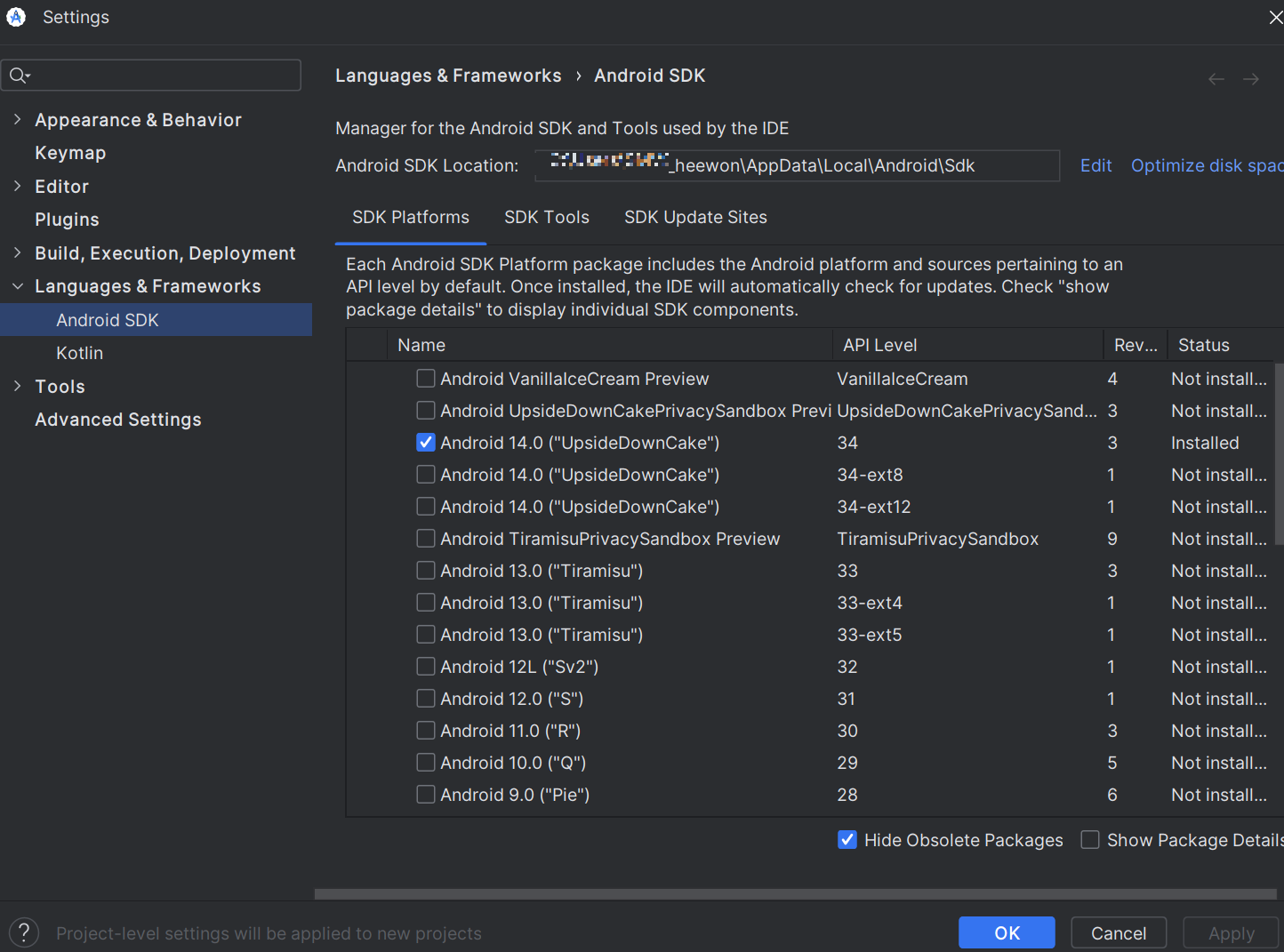
Task: Click the Rev... column header
Action: point(1136,345)
